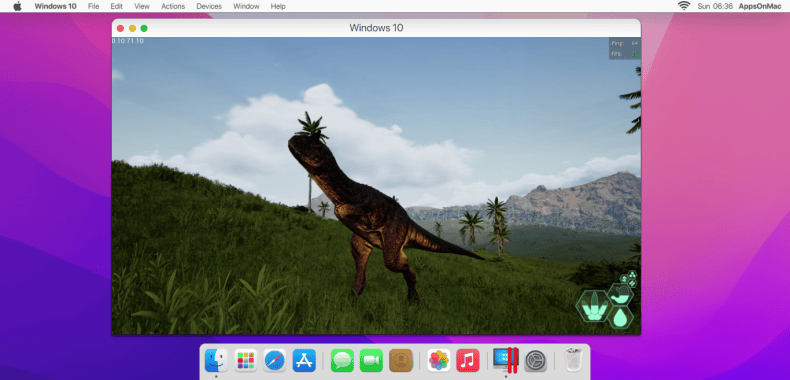
Task: Minimize the Windows 10 window
Action: click(133, 28)
